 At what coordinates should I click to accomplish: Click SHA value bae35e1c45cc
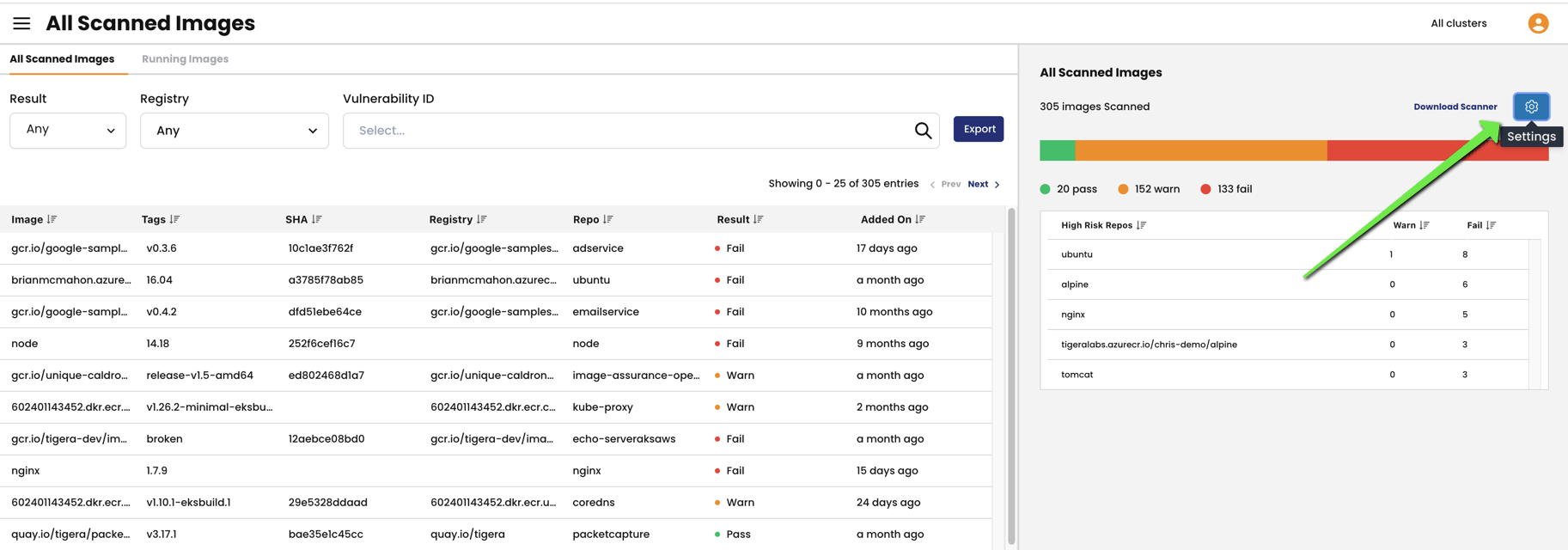pos(326,535)
